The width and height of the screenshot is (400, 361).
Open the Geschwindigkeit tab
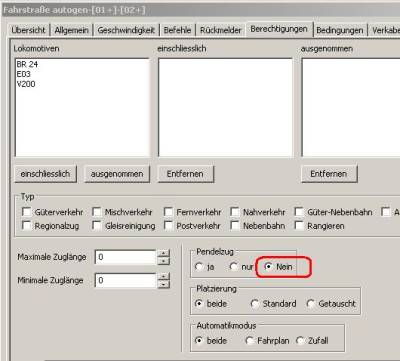[x=126, y=30]
